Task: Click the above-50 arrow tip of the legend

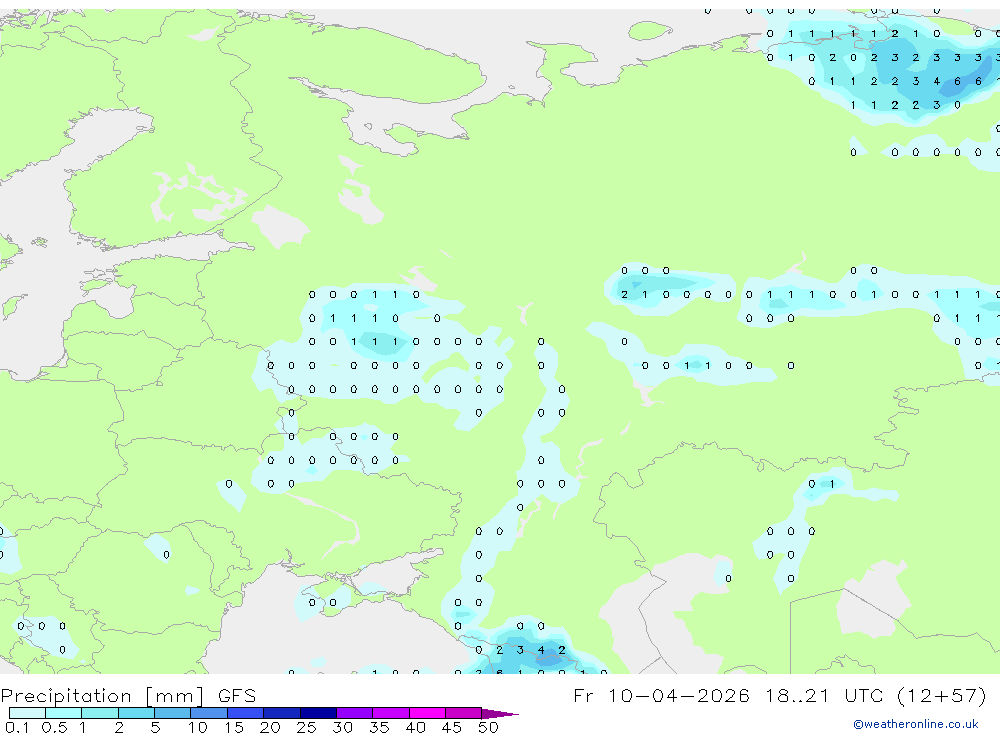Action: pyautogui.click(x=500, y=714)
